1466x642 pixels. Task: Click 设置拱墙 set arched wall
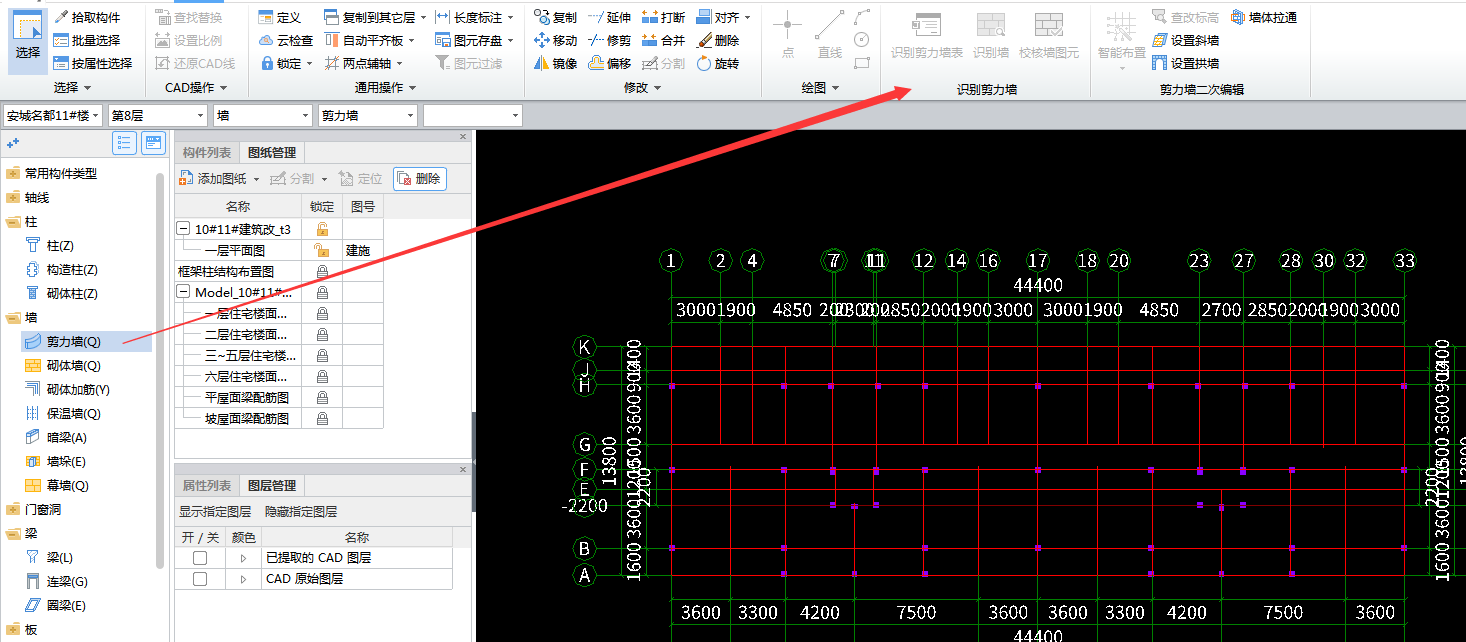[x=1185, y=63]
